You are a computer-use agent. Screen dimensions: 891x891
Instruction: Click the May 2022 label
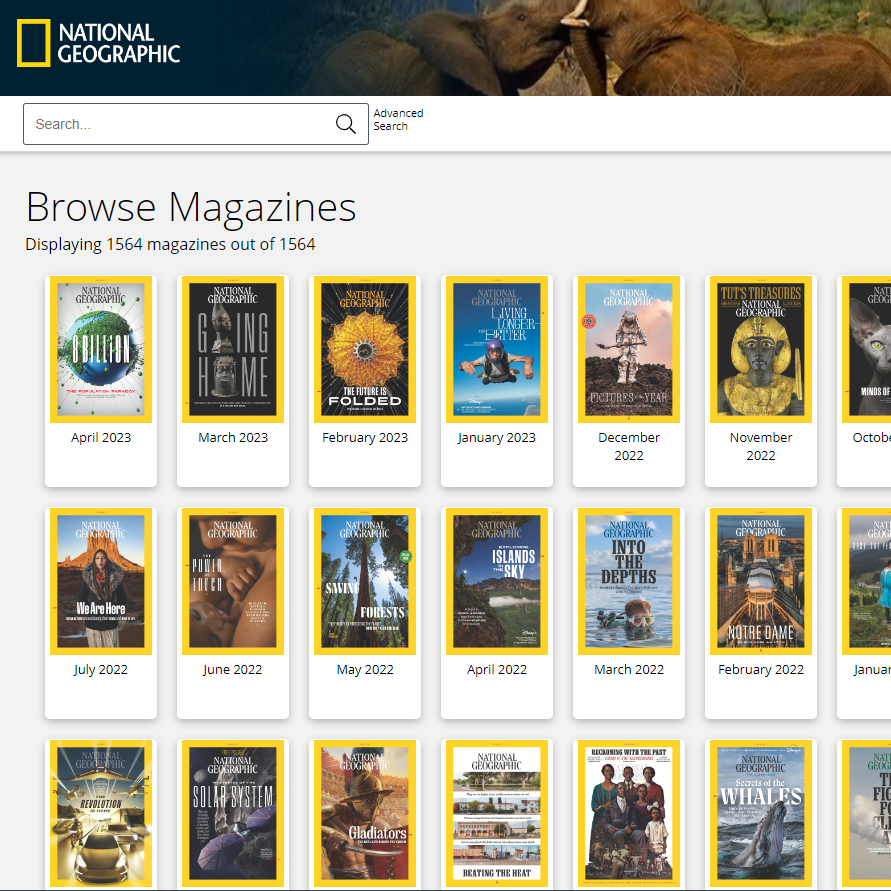tap(365, 669)
